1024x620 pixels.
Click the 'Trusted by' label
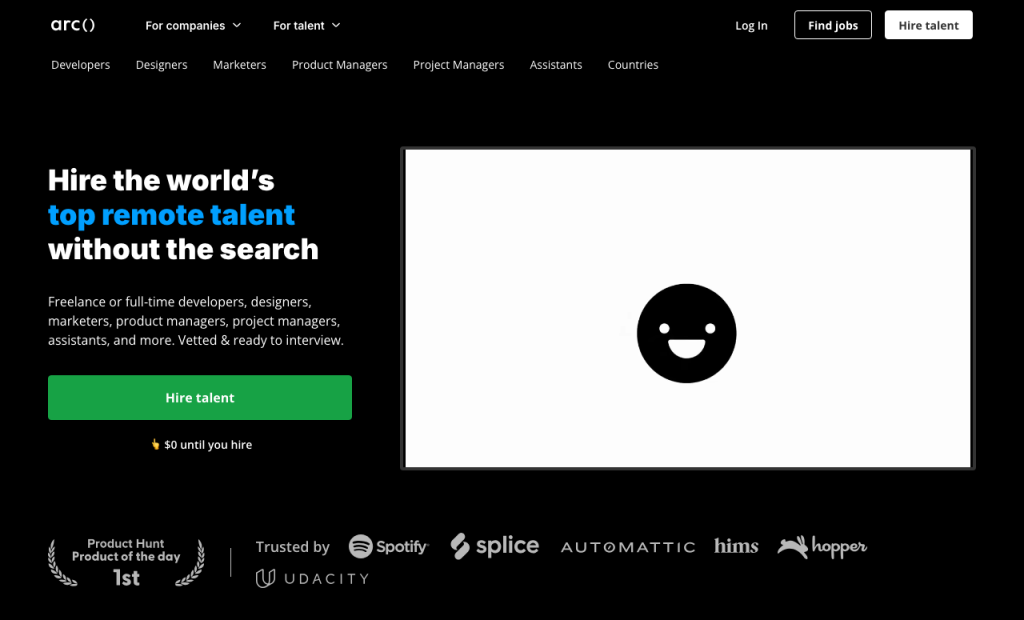pyautogui.click(x=293, y=547)
